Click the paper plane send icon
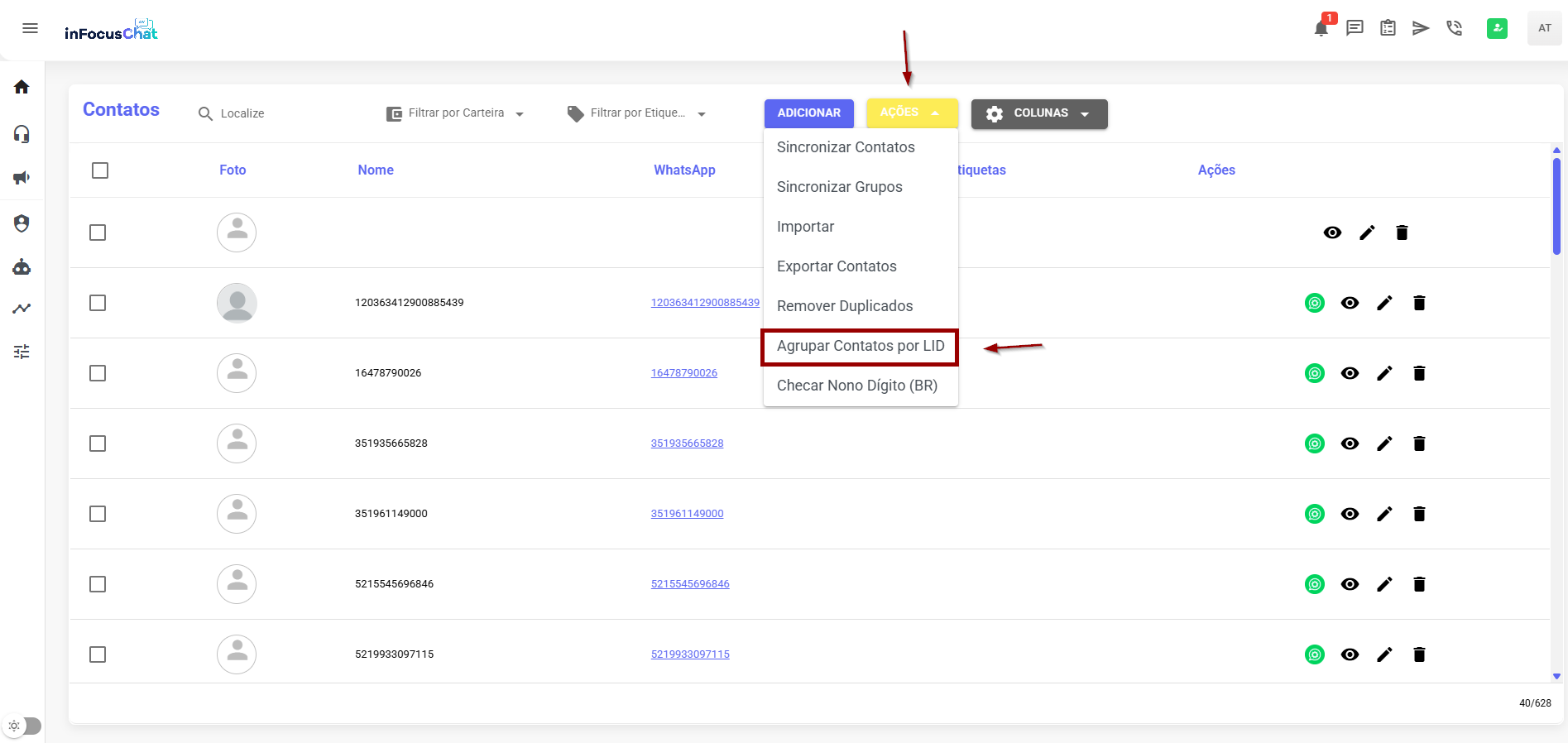 click(x=1421, y=29)
